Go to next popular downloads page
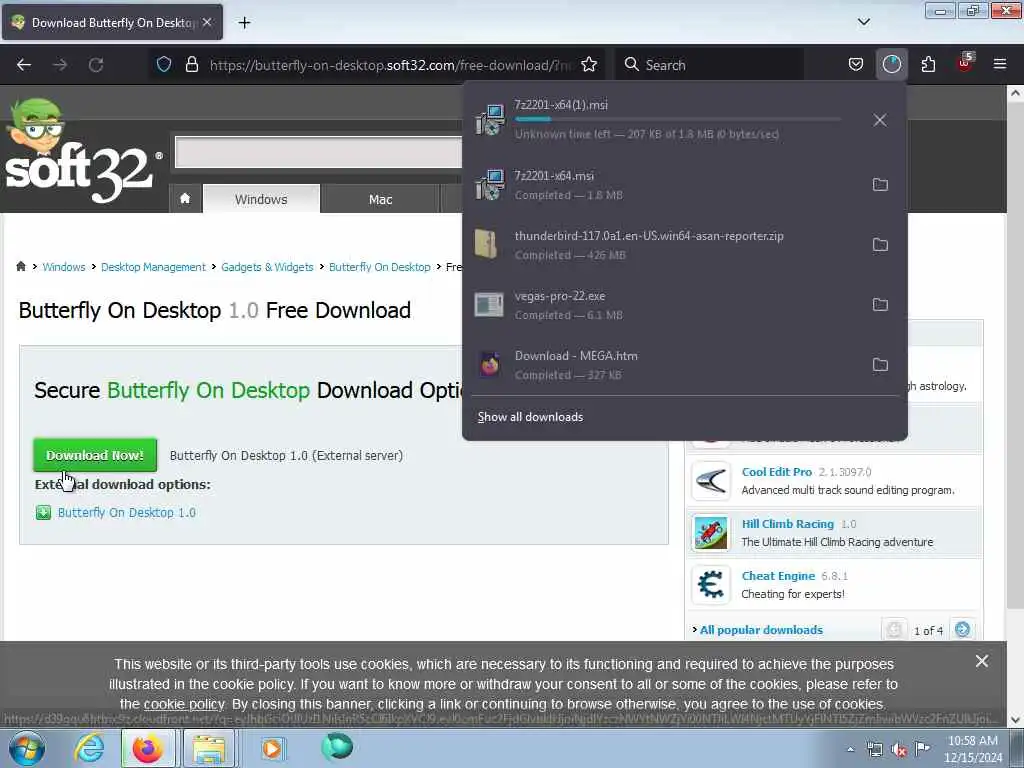The width and height of the screenshot is (1024, 768). [x=963, y=630]
